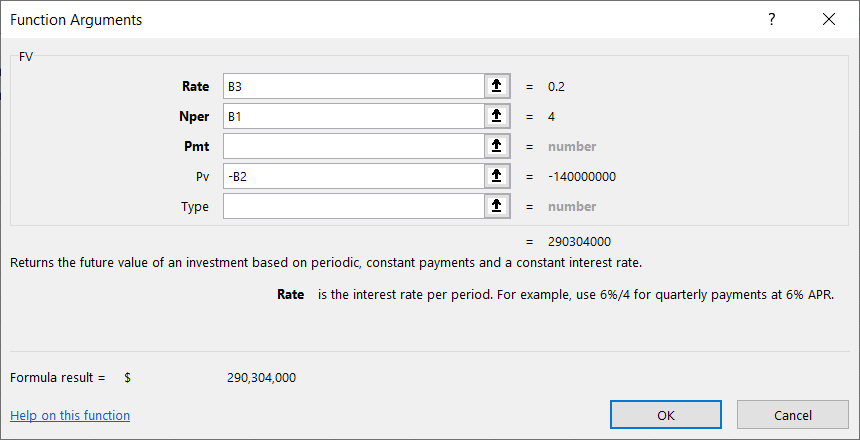Click the Function Arguments dialog title
The width and height of the screenshot is (860, 440).
tap(76, 19)
